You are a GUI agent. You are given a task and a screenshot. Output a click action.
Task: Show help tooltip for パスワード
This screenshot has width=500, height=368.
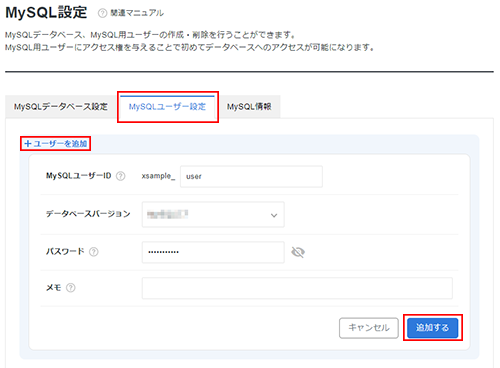[x=94, y=252]
